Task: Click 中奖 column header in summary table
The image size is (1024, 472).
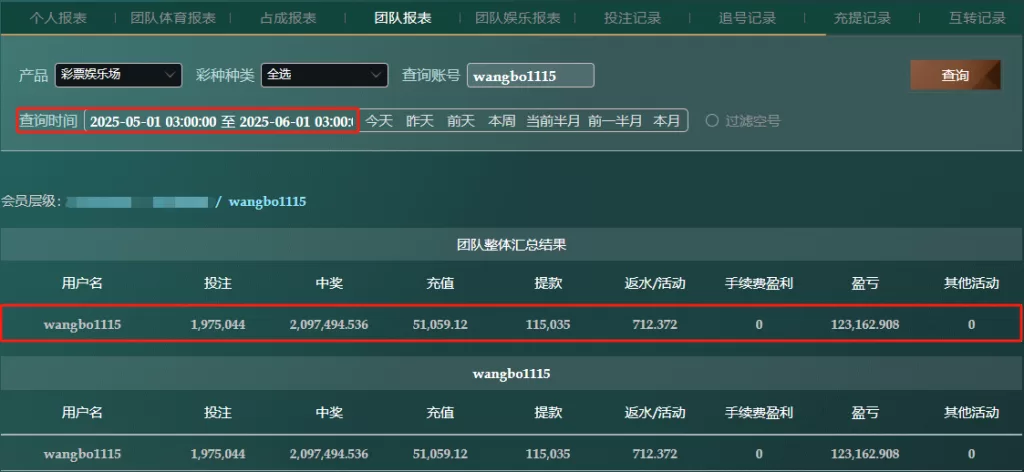Action: [x=329, y=283]
